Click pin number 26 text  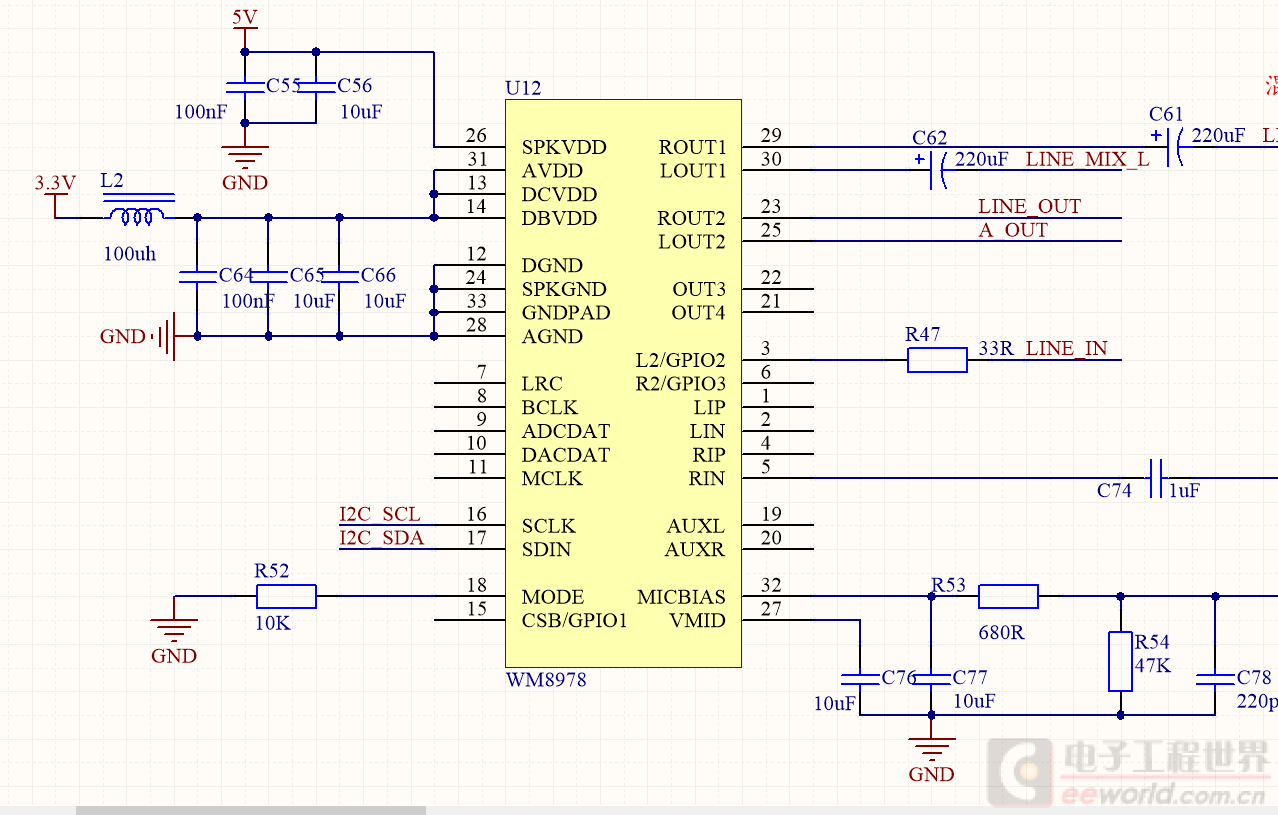tap(477, 136)
